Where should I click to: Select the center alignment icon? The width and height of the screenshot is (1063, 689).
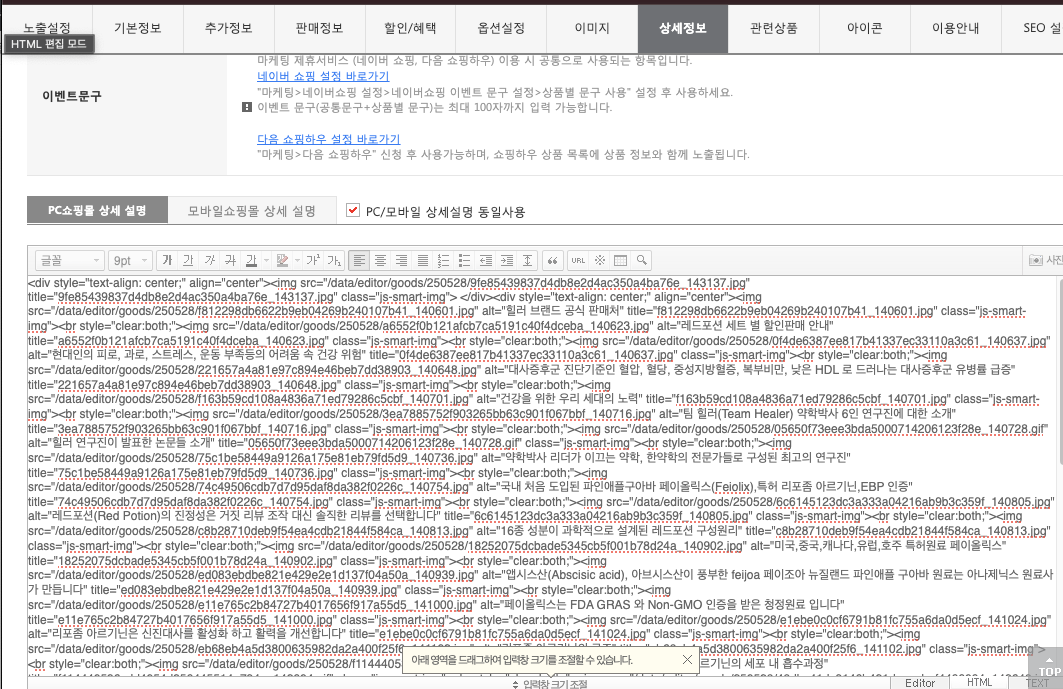coord(380,260)
